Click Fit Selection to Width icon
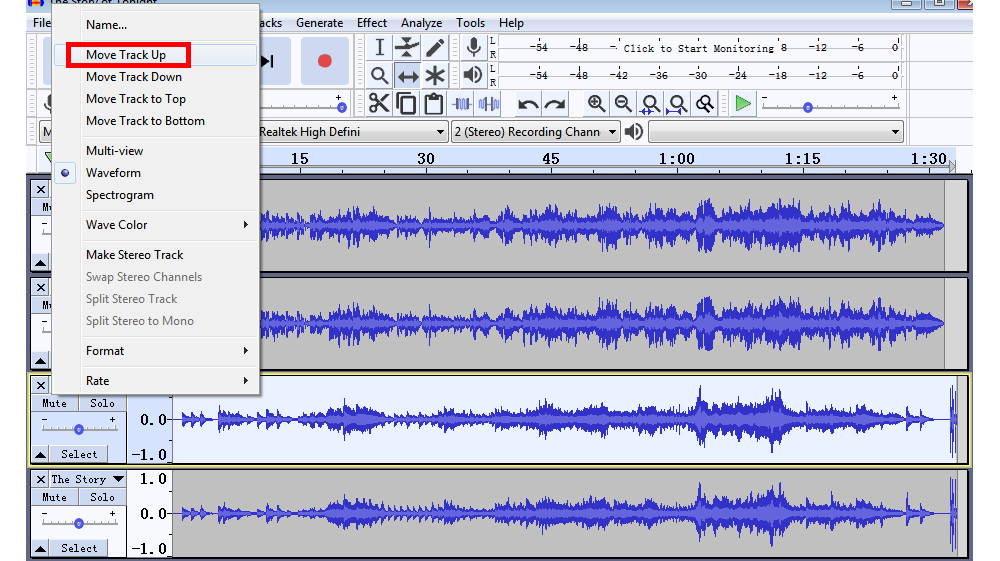Screen dimensions: 1000x561 click(x=650, y=103)
